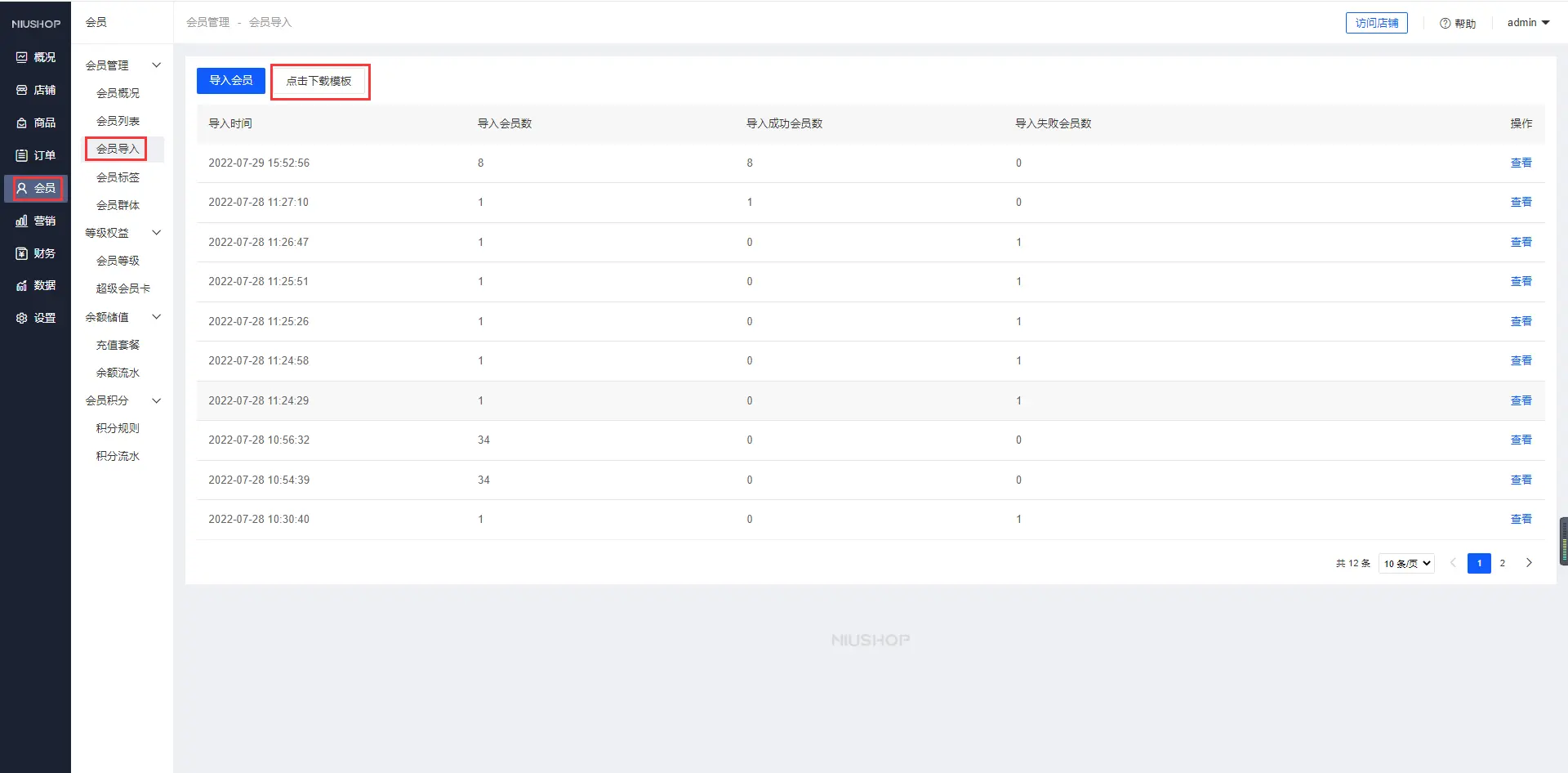This screenshot has height=773, width=1568.
Task: Select the 店铺 store sidebar icon
Action: click(22, 90)
